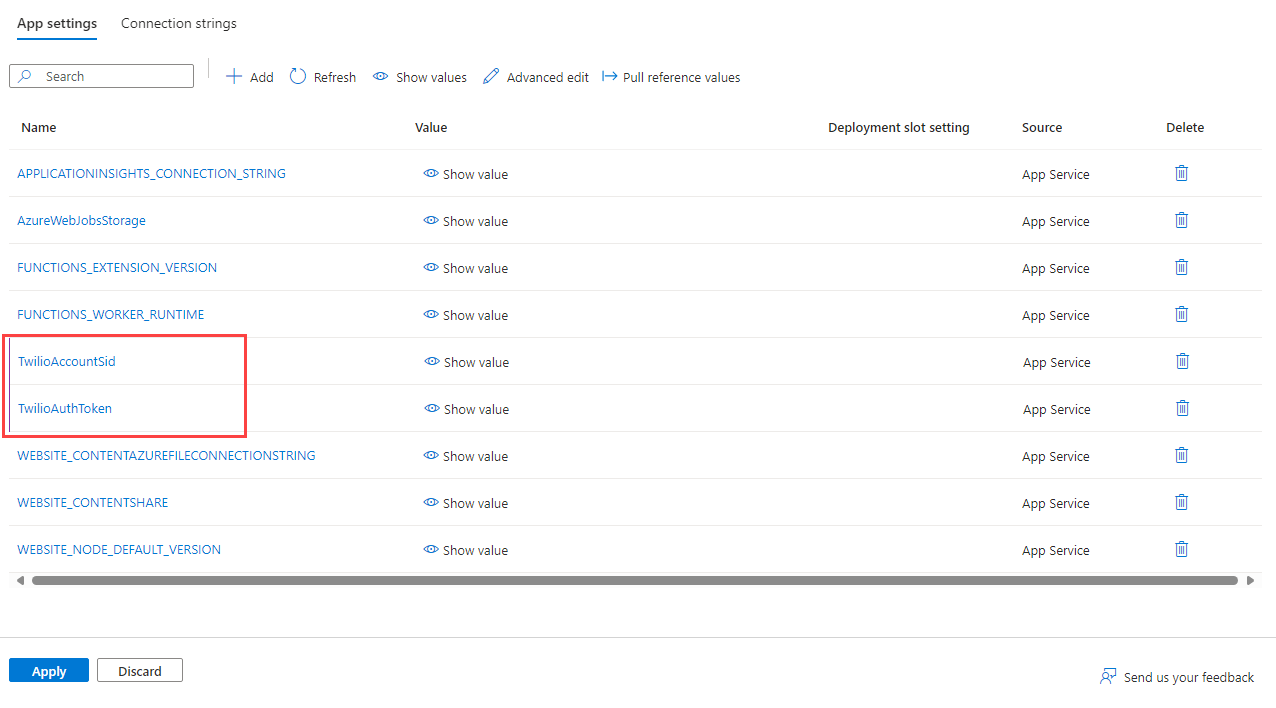Viewport: 1276px width, 708px height.
Task: Remove the WEBSITE_CONTENTSHARE setting with trash icon
Action: 1181,502
